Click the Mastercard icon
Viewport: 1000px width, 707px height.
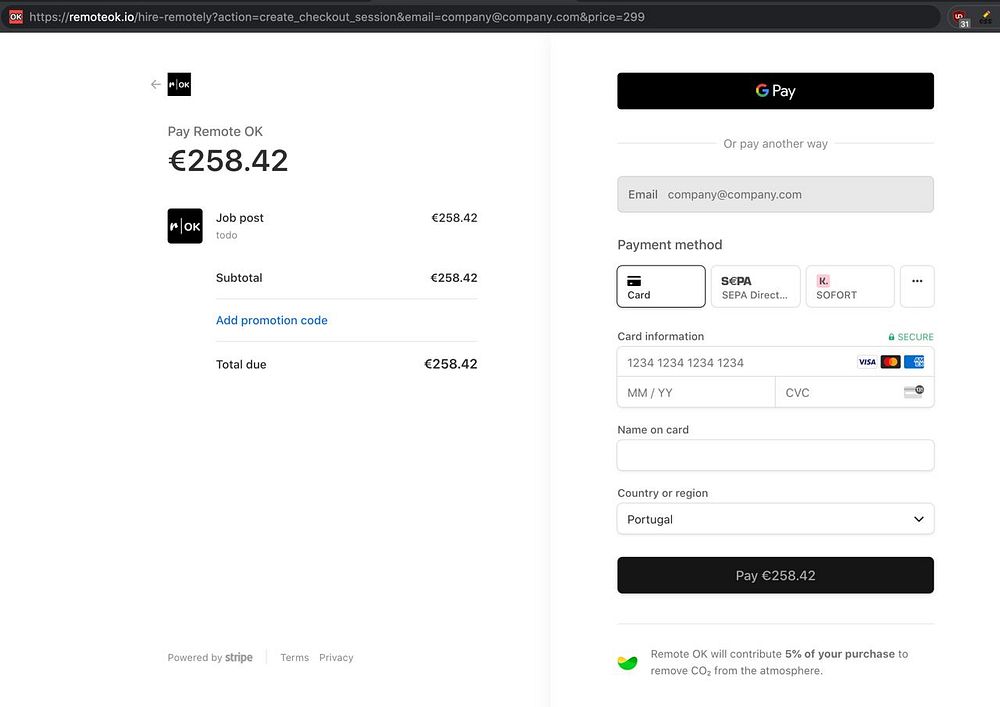pos(890,362)
